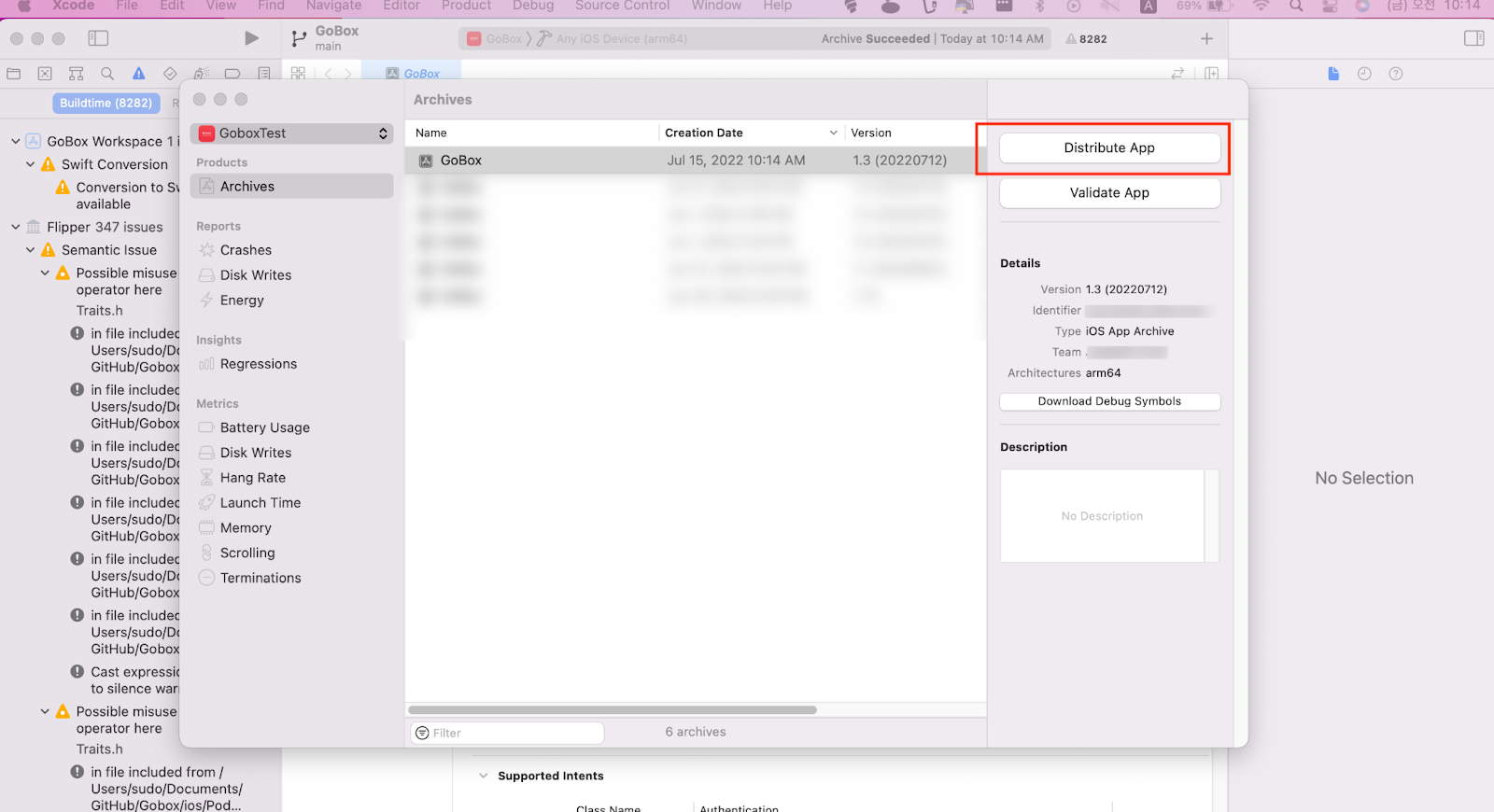Select the Quick Help inspector icon
The width and height of the screenshot is (1494, 812).
click(1396, 74)
